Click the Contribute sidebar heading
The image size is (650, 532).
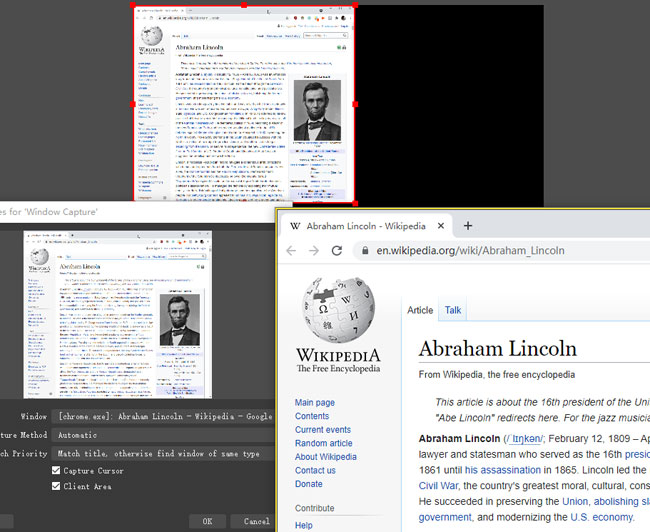coord(315,508)
